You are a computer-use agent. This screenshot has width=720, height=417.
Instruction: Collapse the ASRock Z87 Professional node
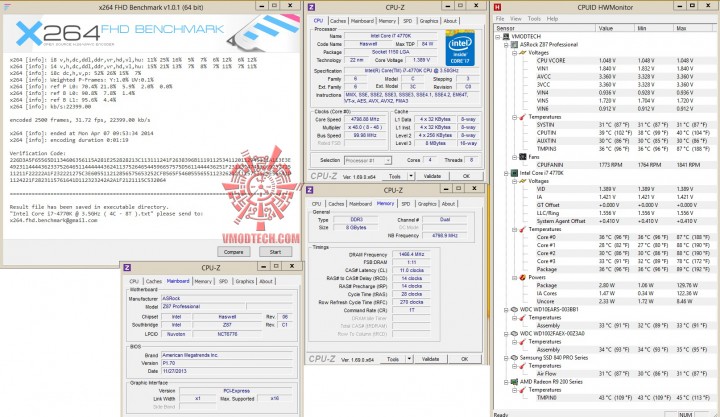tap(506, 45)
